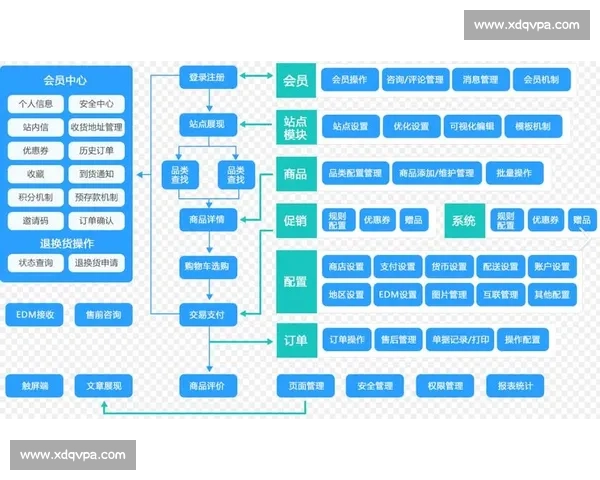Select the 站点展现 step

(208, 125)
